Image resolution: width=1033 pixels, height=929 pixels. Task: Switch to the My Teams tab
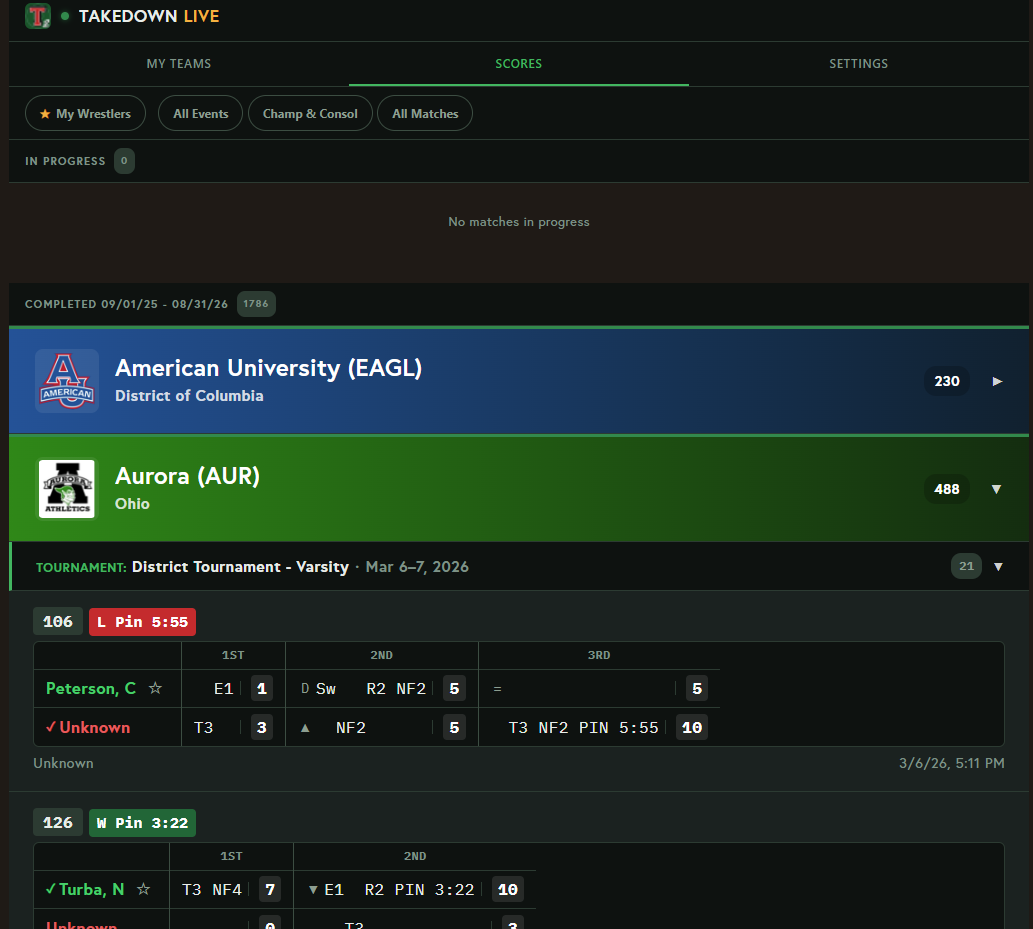point(179,64)
